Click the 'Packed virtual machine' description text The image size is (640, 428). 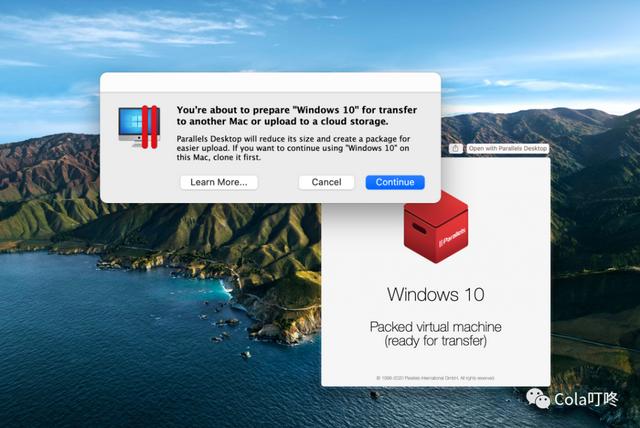(436, 334)
